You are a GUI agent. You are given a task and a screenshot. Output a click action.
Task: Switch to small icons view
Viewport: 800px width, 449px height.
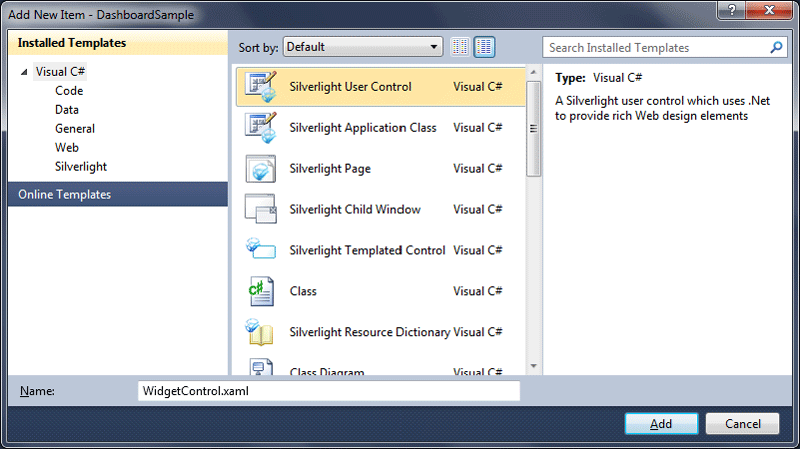(460, 47)
